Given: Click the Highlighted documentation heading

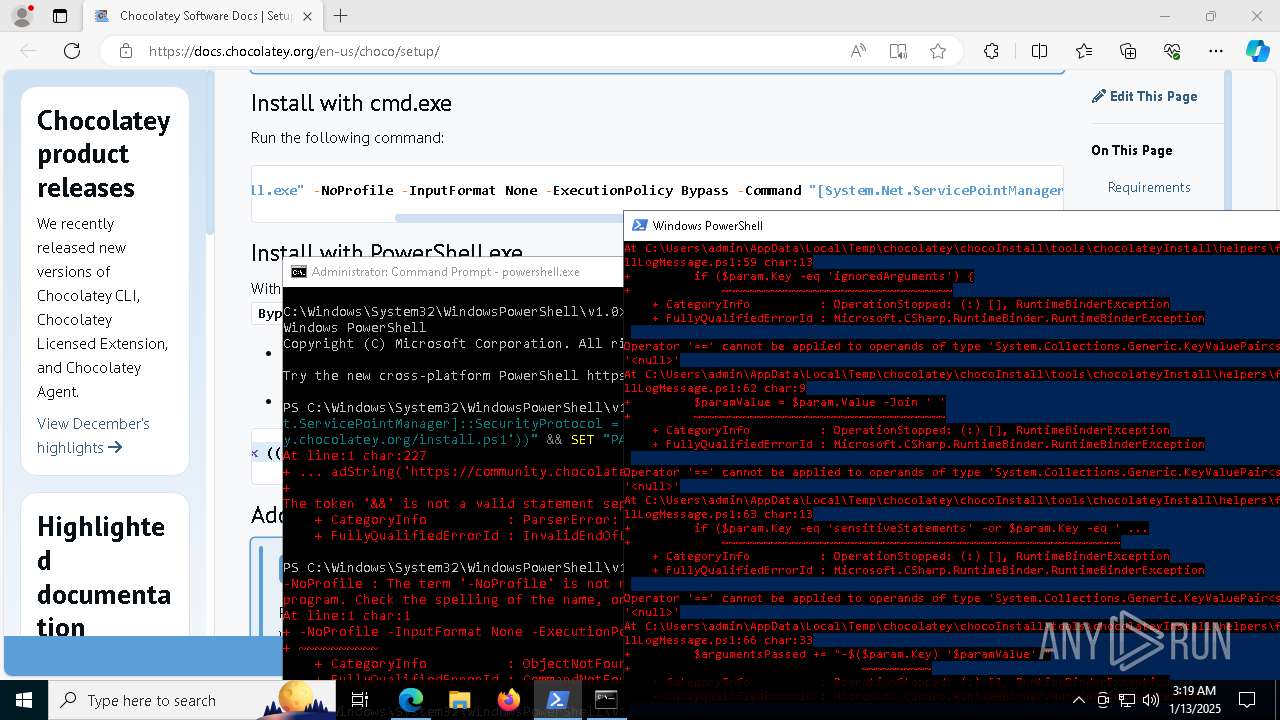Looking at the screenshot, I should pos(104,576).
